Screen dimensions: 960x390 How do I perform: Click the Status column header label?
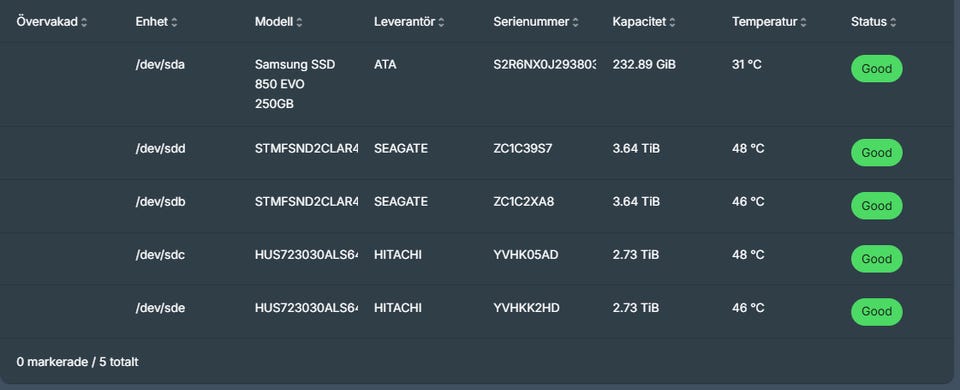(x=869, y=22)
